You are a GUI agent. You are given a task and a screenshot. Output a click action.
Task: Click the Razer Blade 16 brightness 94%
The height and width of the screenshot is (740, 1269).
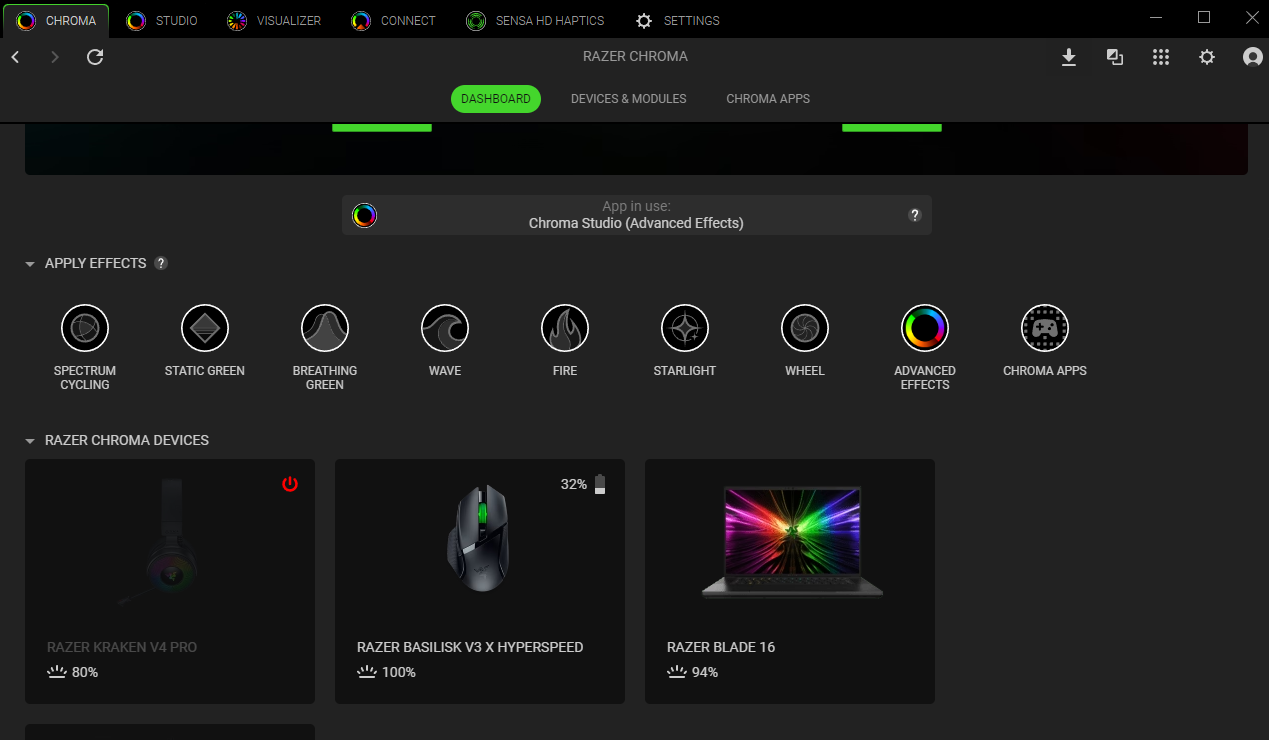[x=693, y=672]
